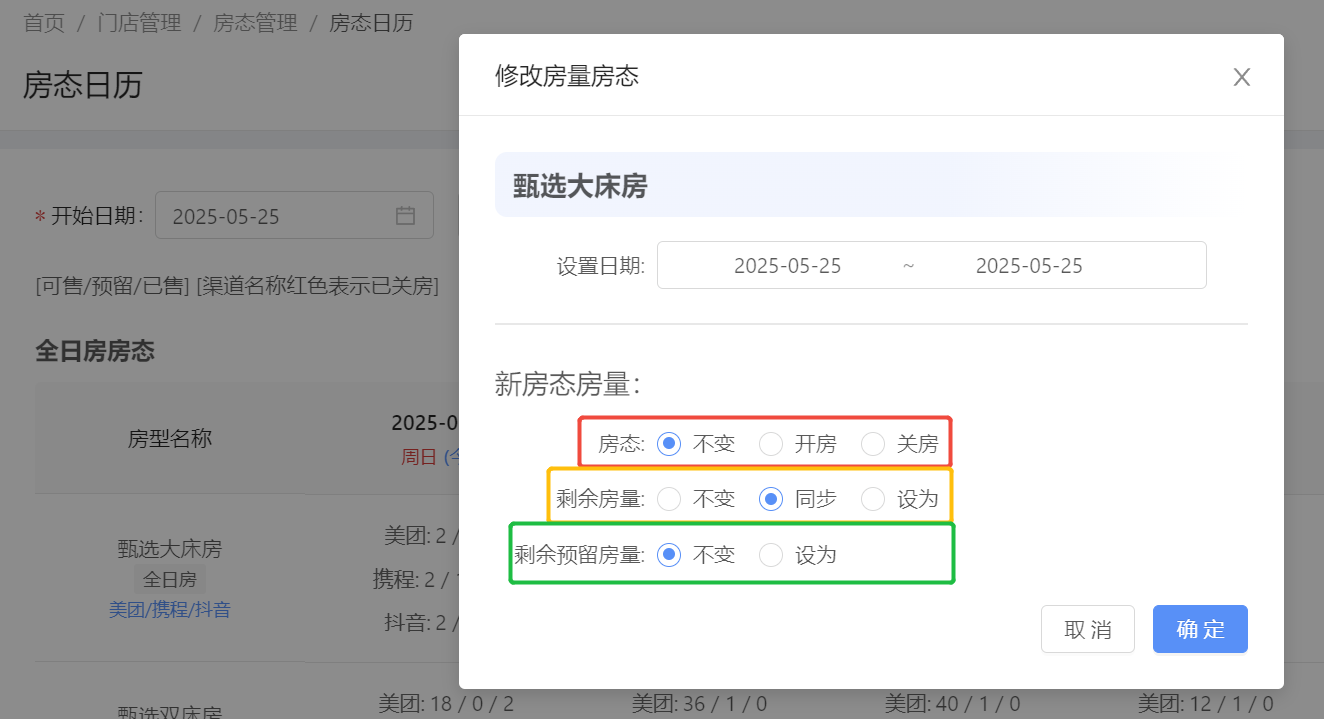Choose 同步 for 剩余房量
1324x719 pixels.
tap(771, 498)
